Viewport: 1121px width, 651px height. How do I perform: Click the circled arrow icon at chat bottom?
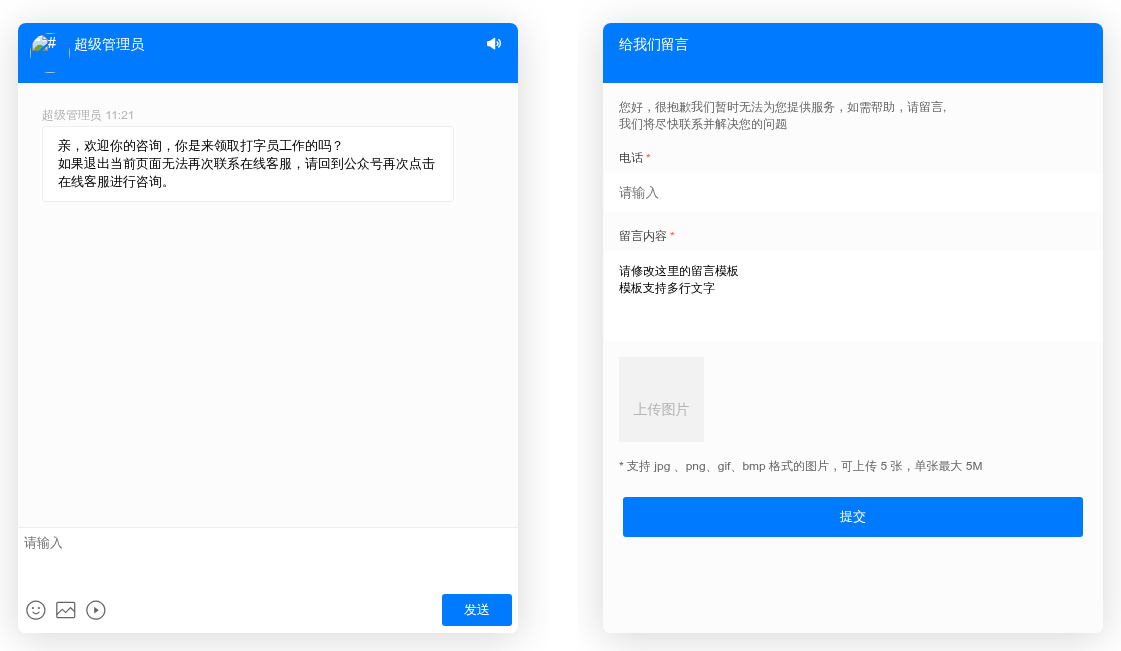point(96,610)
